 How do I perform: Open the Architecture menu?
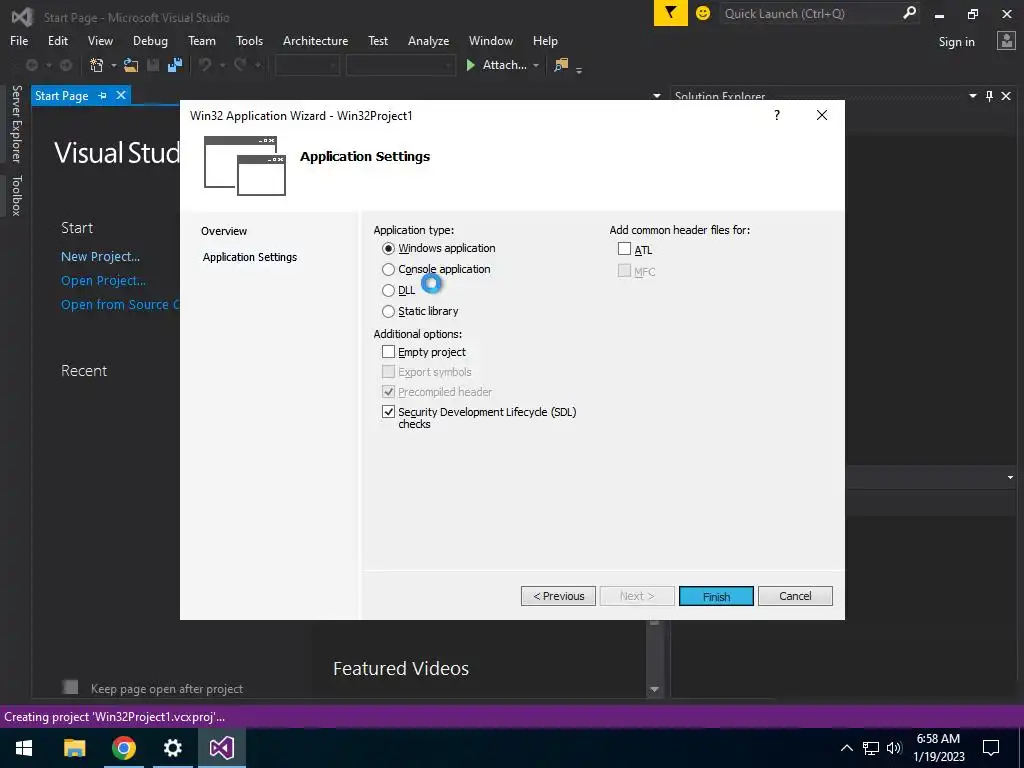[x=315, y=40]
